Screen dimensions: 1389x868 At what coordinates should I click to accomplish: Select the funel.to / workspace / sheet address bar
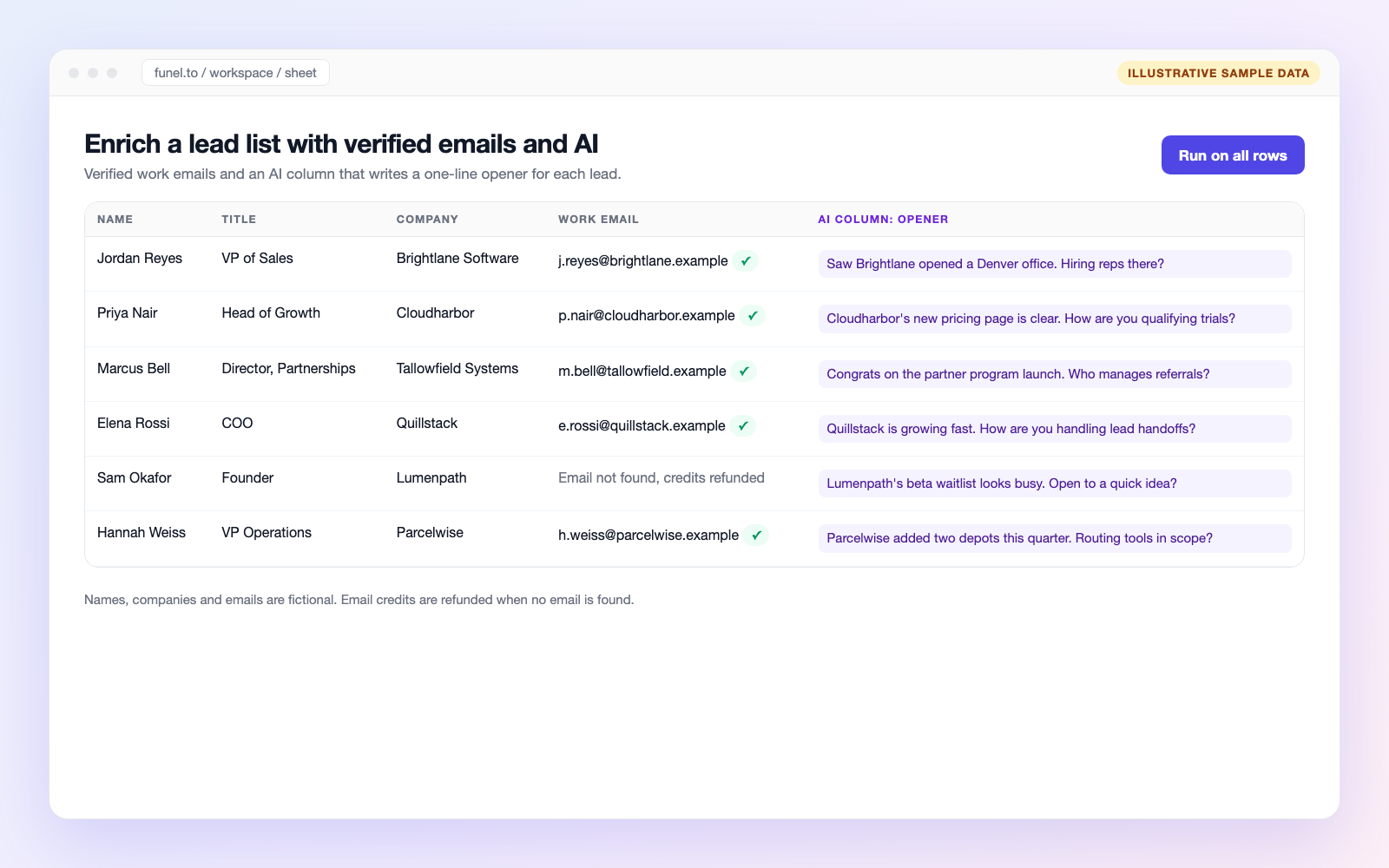point(235,73)
